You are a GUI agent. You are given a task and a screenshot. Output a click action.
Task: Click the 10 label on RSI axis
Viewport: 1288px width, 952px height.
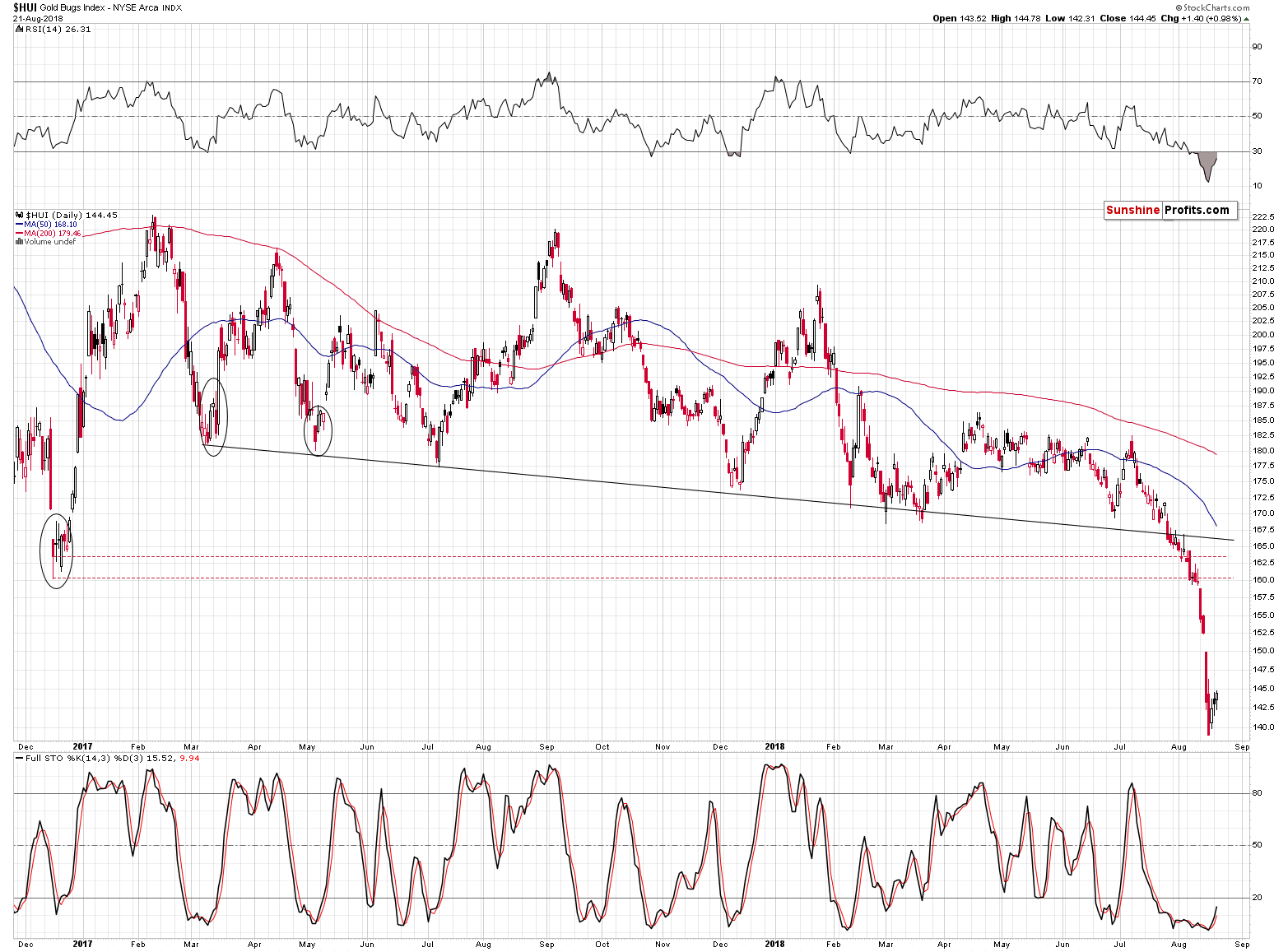point(1258,186)
